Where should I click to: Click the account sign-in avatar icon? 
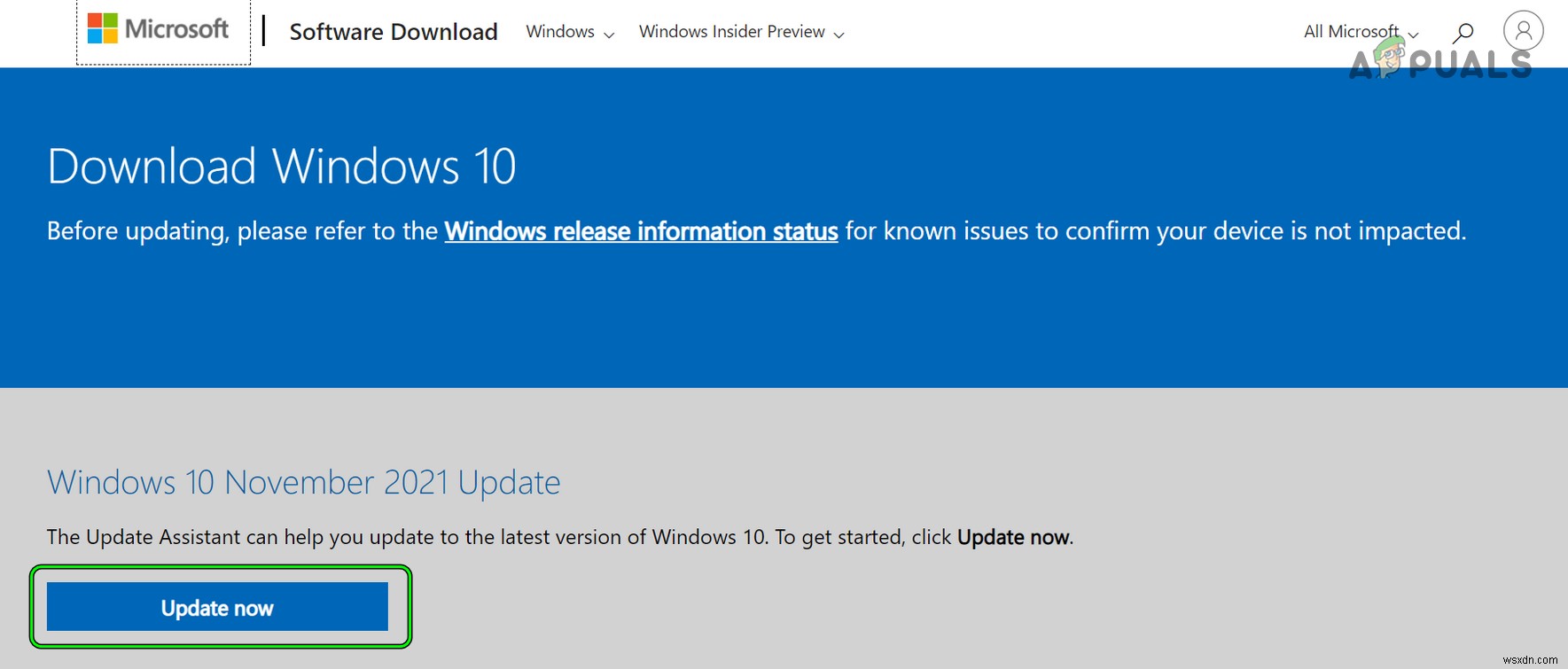pyautogui.click(x=1523, y=31)
